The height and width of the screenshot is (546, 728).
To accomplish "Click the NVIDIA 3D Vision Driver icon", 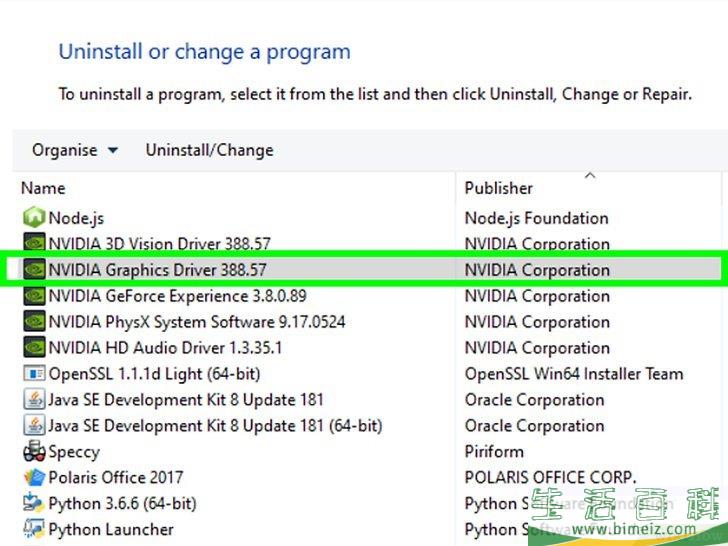I will click(x=34, y=244).
